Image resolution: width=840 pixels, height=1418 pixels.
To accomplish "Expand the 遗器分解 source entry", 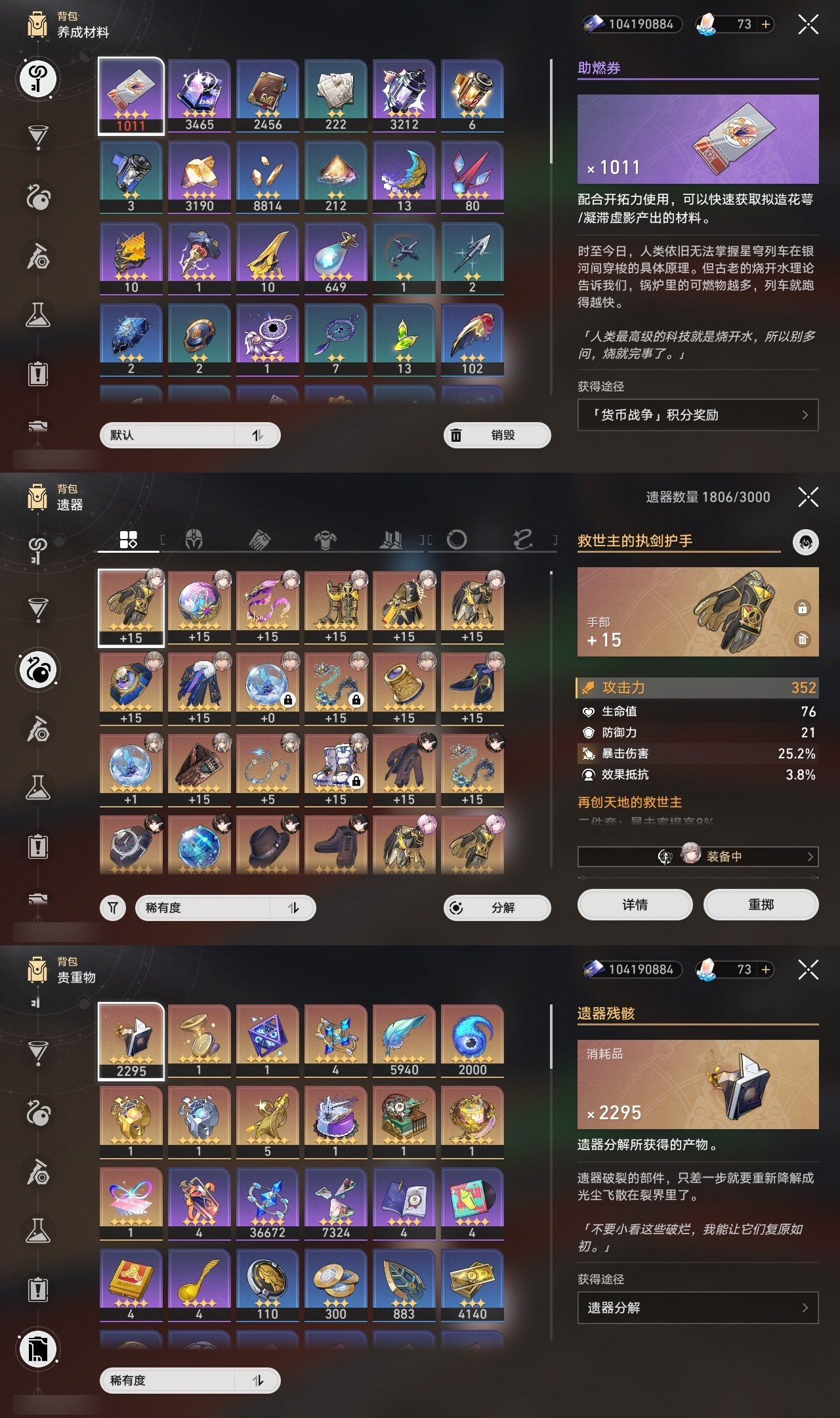I will [698, 1308].
